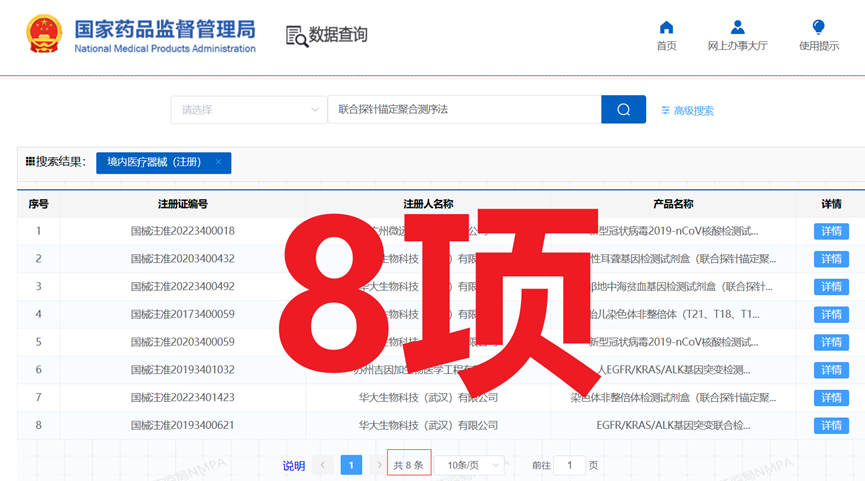
Task: Click the blue magnifier search button
Action: pyautogui.click(x=623, y=110)
